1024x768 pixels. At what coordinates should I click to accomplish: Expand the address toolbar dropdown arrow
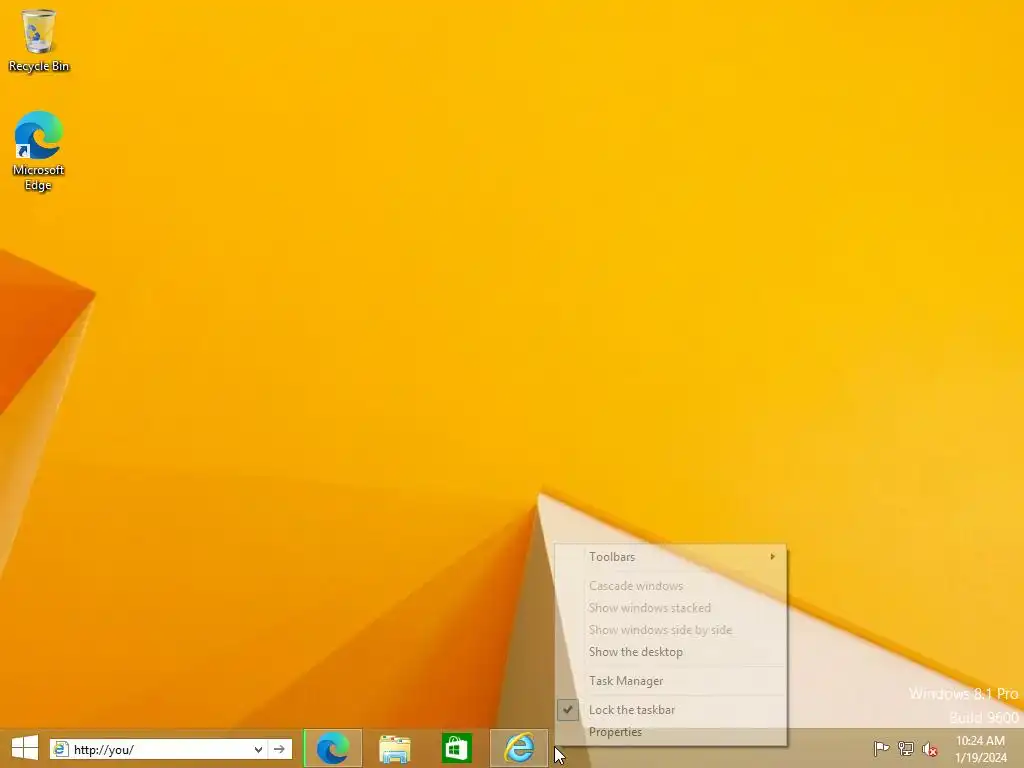click(x=259, y=749)
